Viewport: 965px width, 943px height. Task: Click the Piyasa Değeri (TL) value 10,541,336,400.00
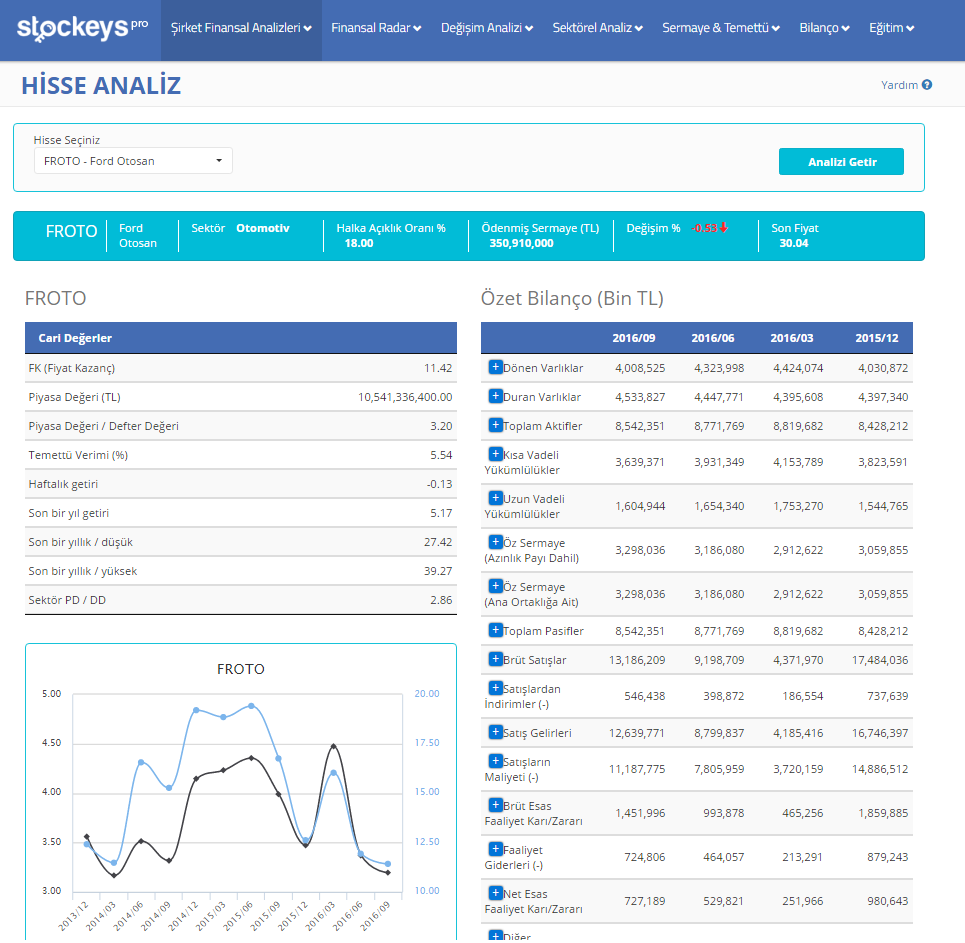click(405, 397)
